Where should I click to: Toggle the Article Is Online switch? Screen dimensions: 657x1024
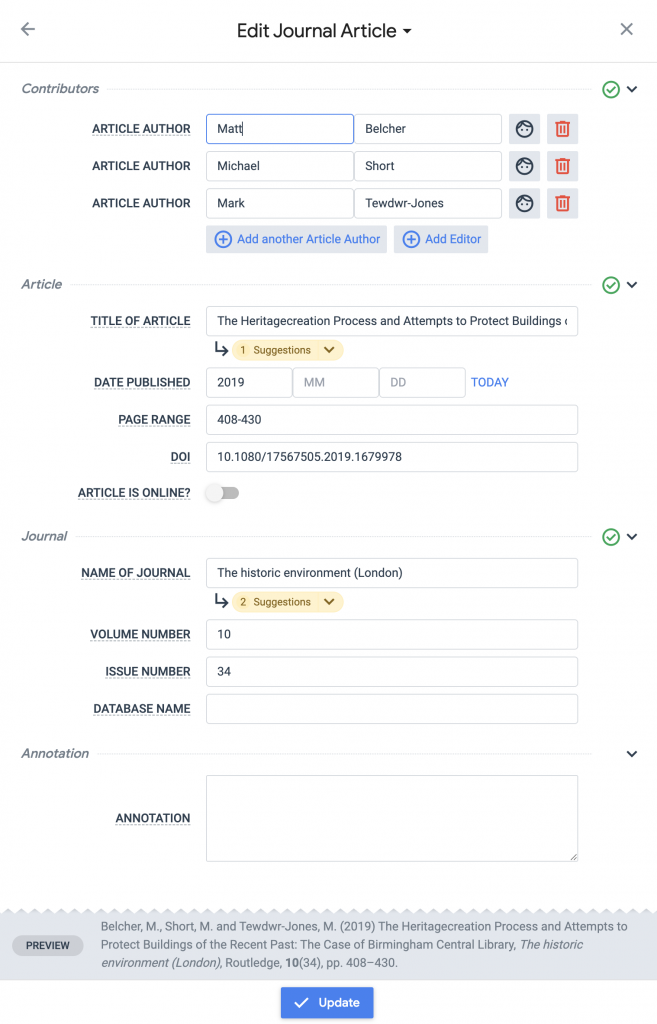pyautogui.click(x=222, y=493)
